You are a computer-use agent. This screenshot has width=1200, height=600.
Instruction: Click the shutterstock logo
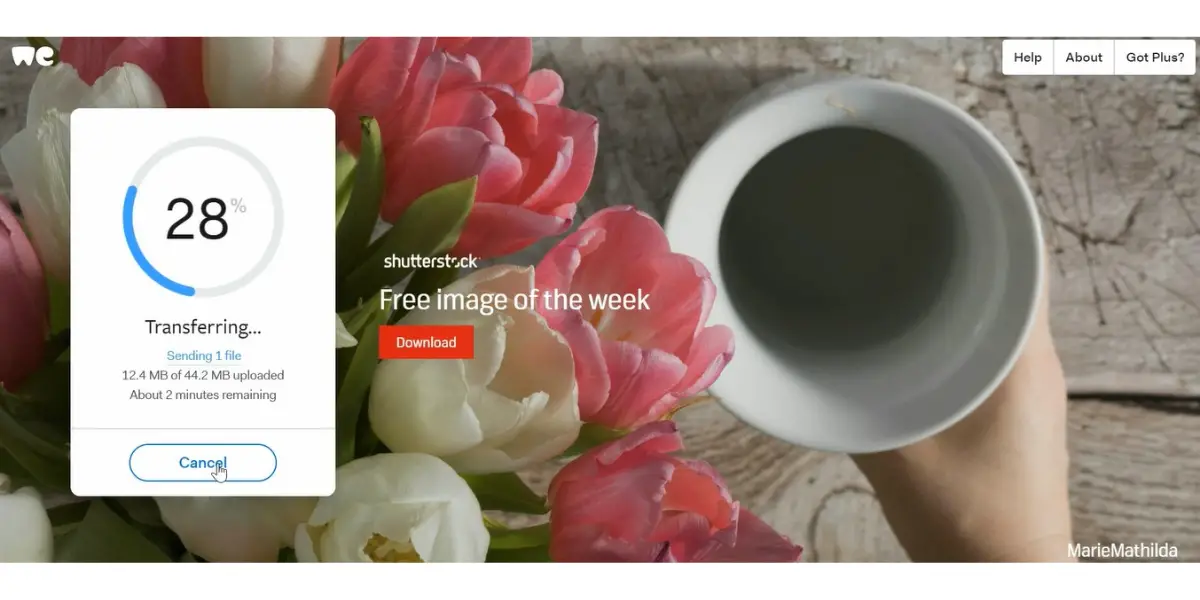pyautogui.click(x=432, y=261)
